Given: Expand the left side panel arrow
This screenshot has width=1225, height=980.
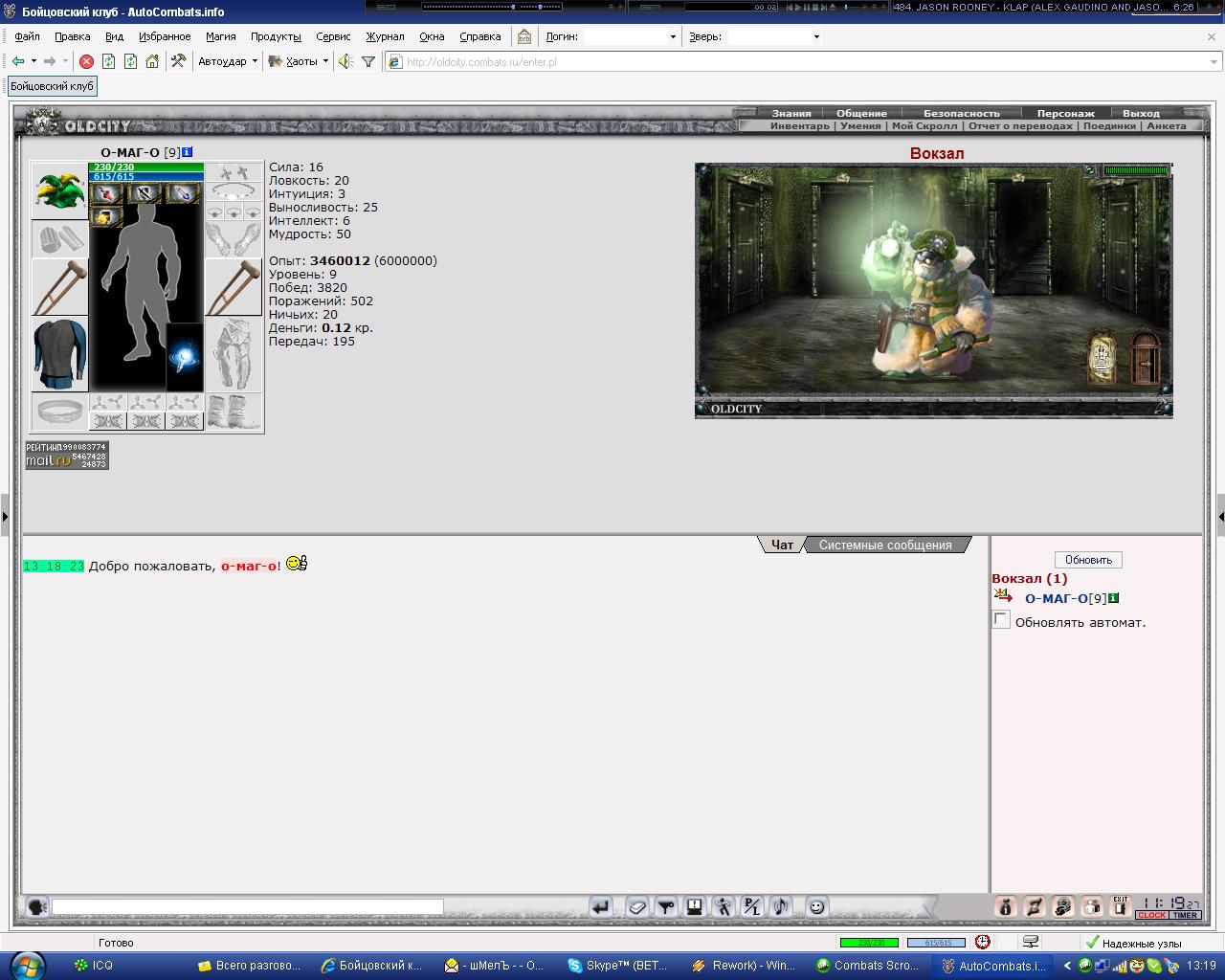Looking at the screenshot, I should click(x=5, y=517).
